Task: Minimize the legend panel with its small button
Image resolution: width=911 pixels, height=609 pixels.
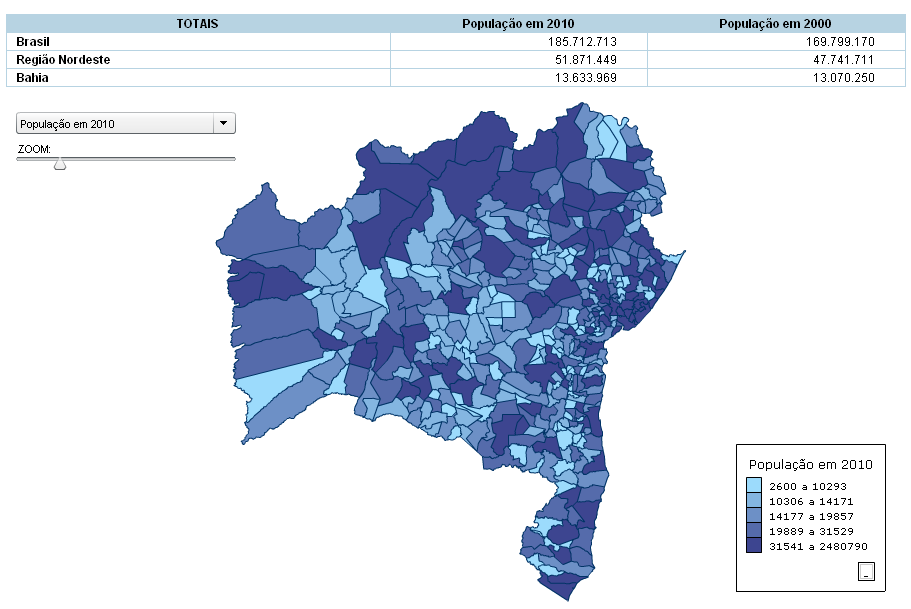Action: coord(866,571)
